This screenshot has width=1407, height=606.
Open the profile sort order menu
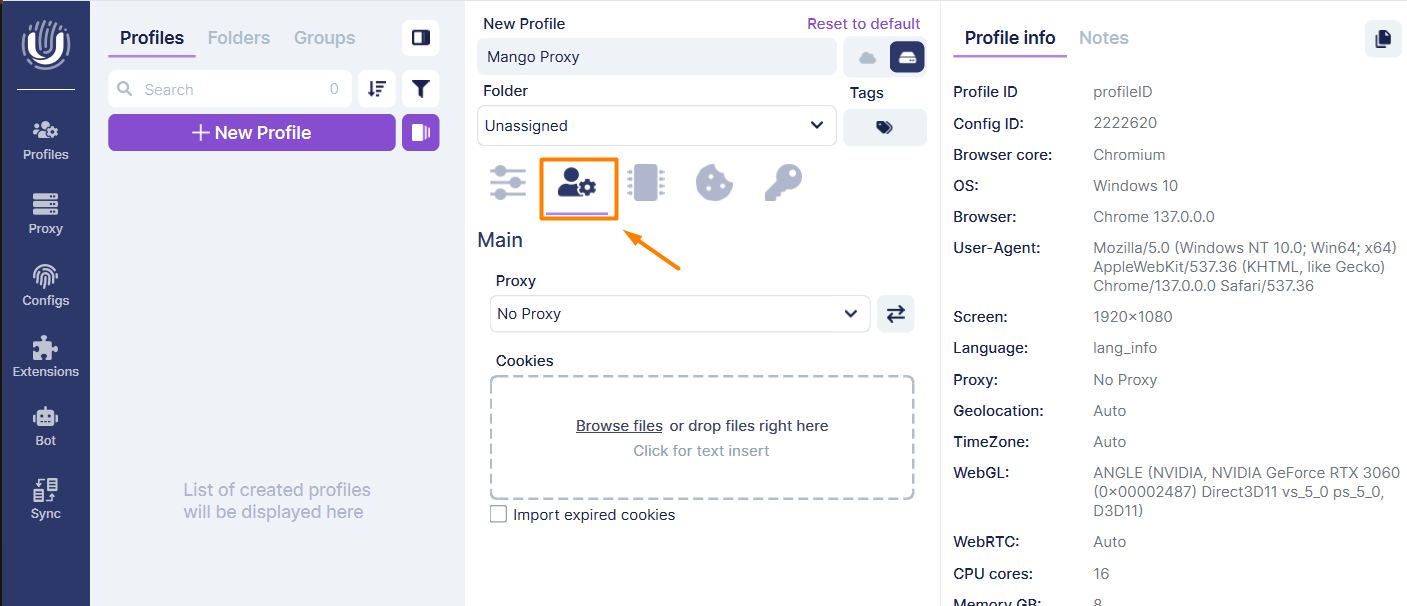click(x=377, y=89)
